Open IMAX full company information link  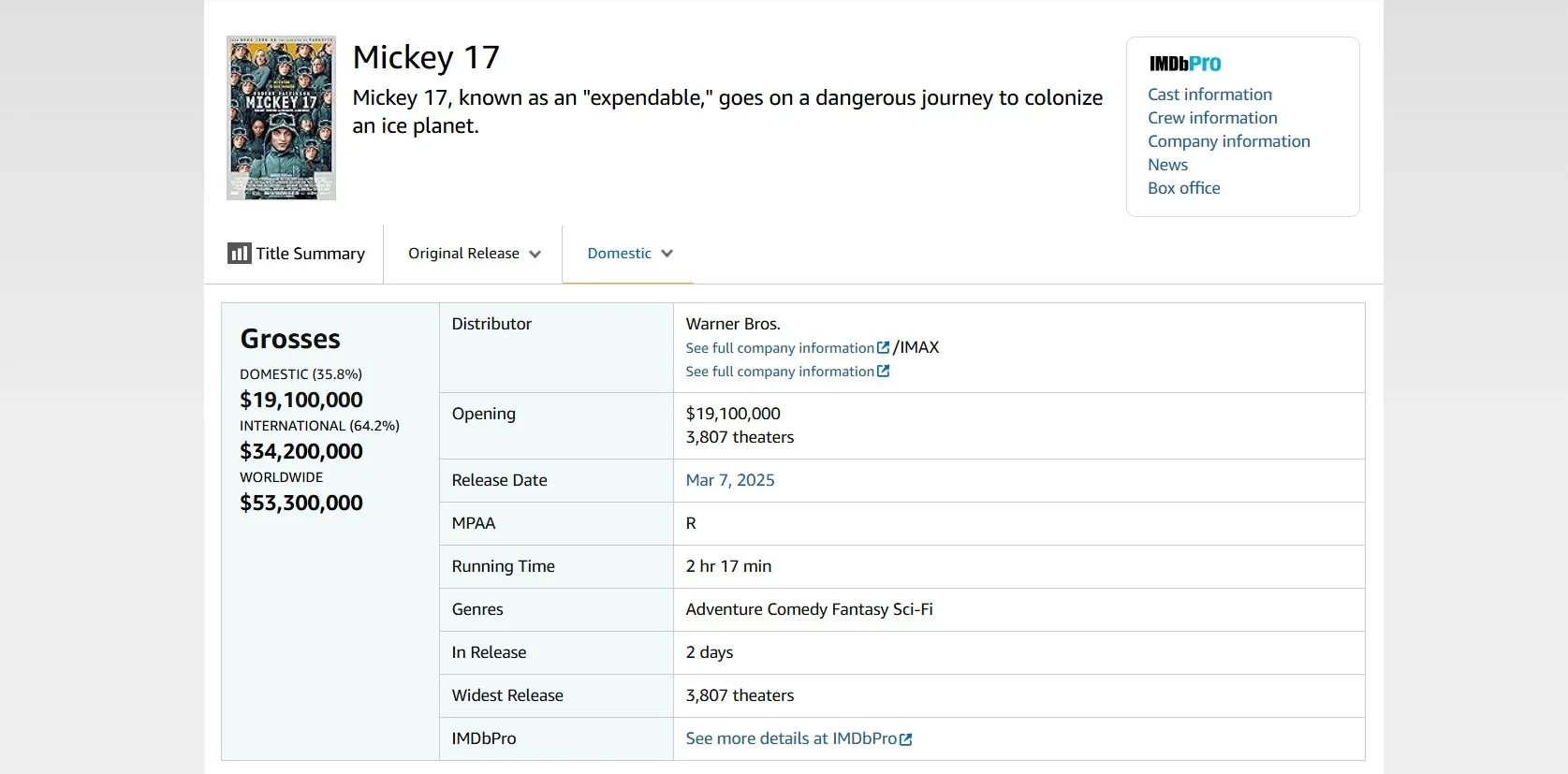(x=779, y=372)
